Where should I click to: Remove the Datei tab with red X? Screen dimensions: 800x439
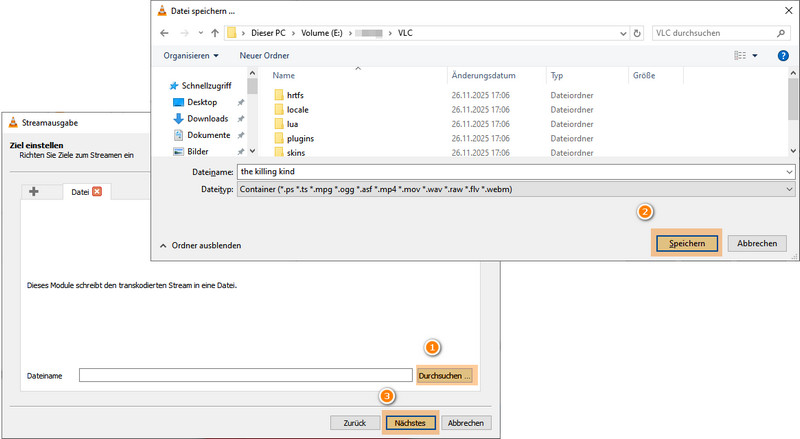pyautogui.click(x=97, y=191)
